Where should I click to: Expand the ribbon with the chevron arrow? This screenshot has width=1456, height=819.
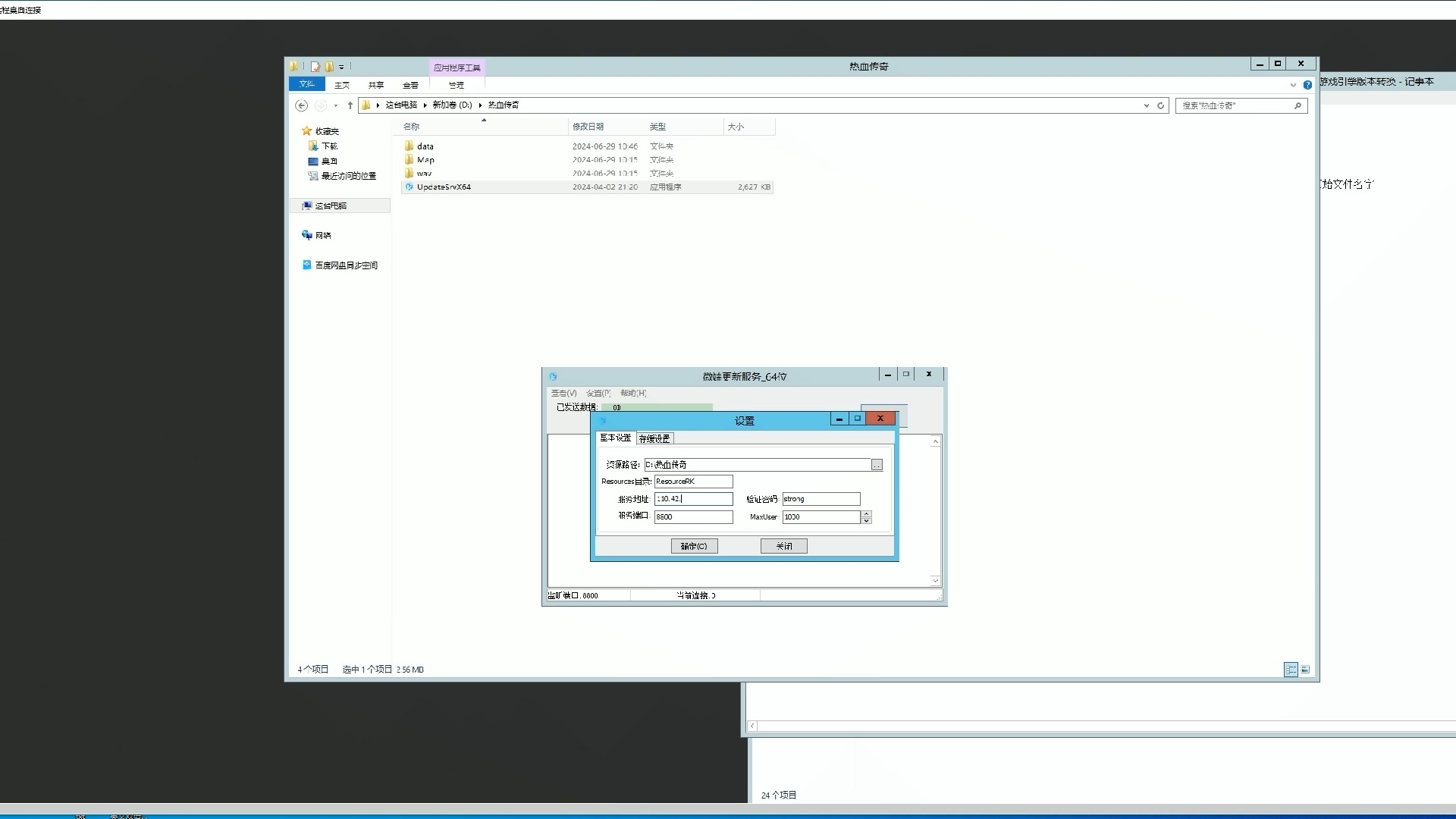click(1293, 85)
